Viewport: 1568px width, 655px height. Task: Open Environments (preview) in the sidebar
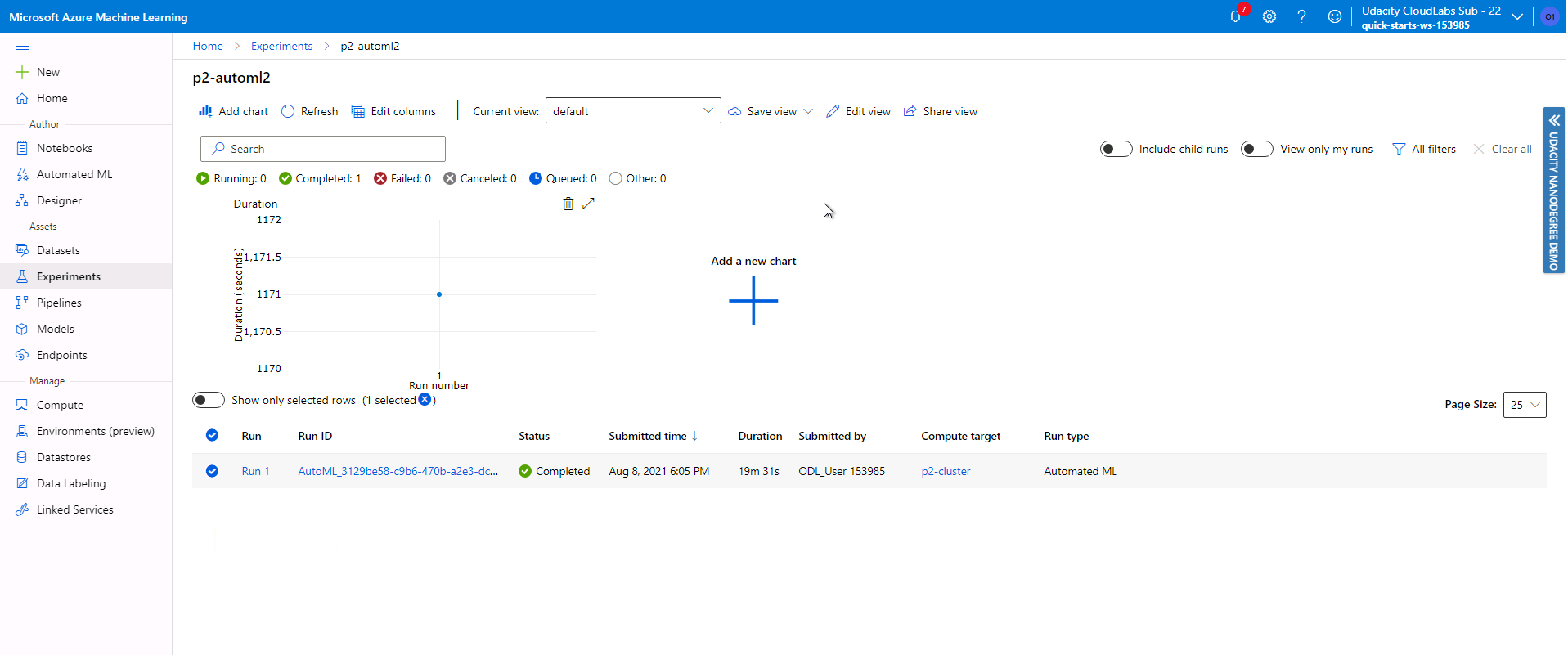tap(96, 431)
